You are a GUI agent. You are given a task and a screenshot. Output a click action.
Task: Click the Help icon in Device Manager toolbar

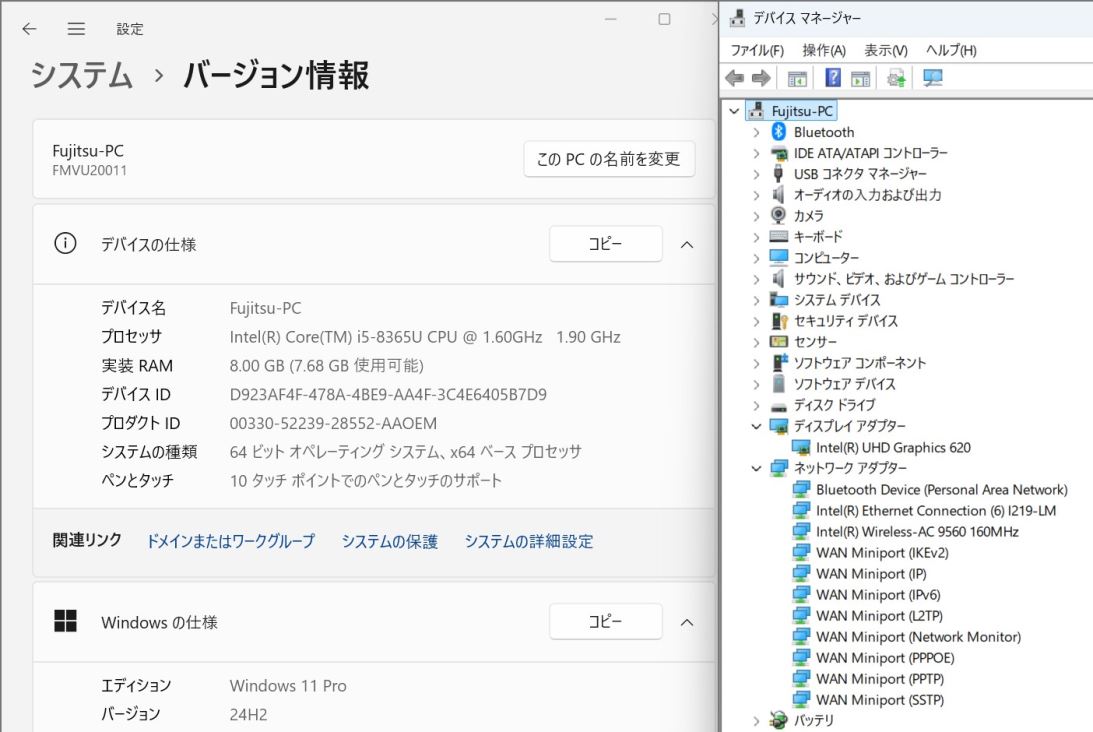(832, 78)
